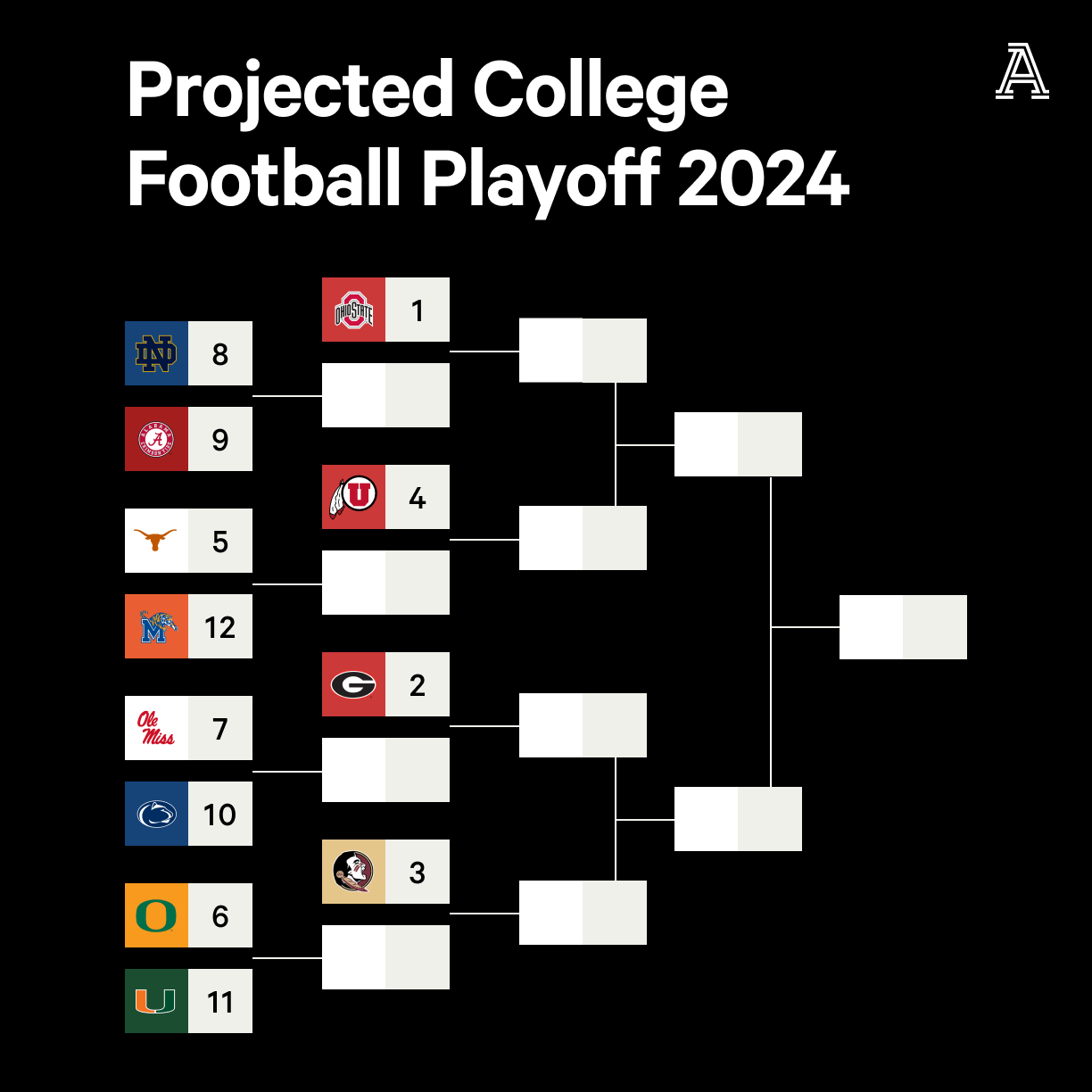Select the Texas Longhorns logo
The image size is (1092, 1092).
pyautogui.click(x=156, y=541)
